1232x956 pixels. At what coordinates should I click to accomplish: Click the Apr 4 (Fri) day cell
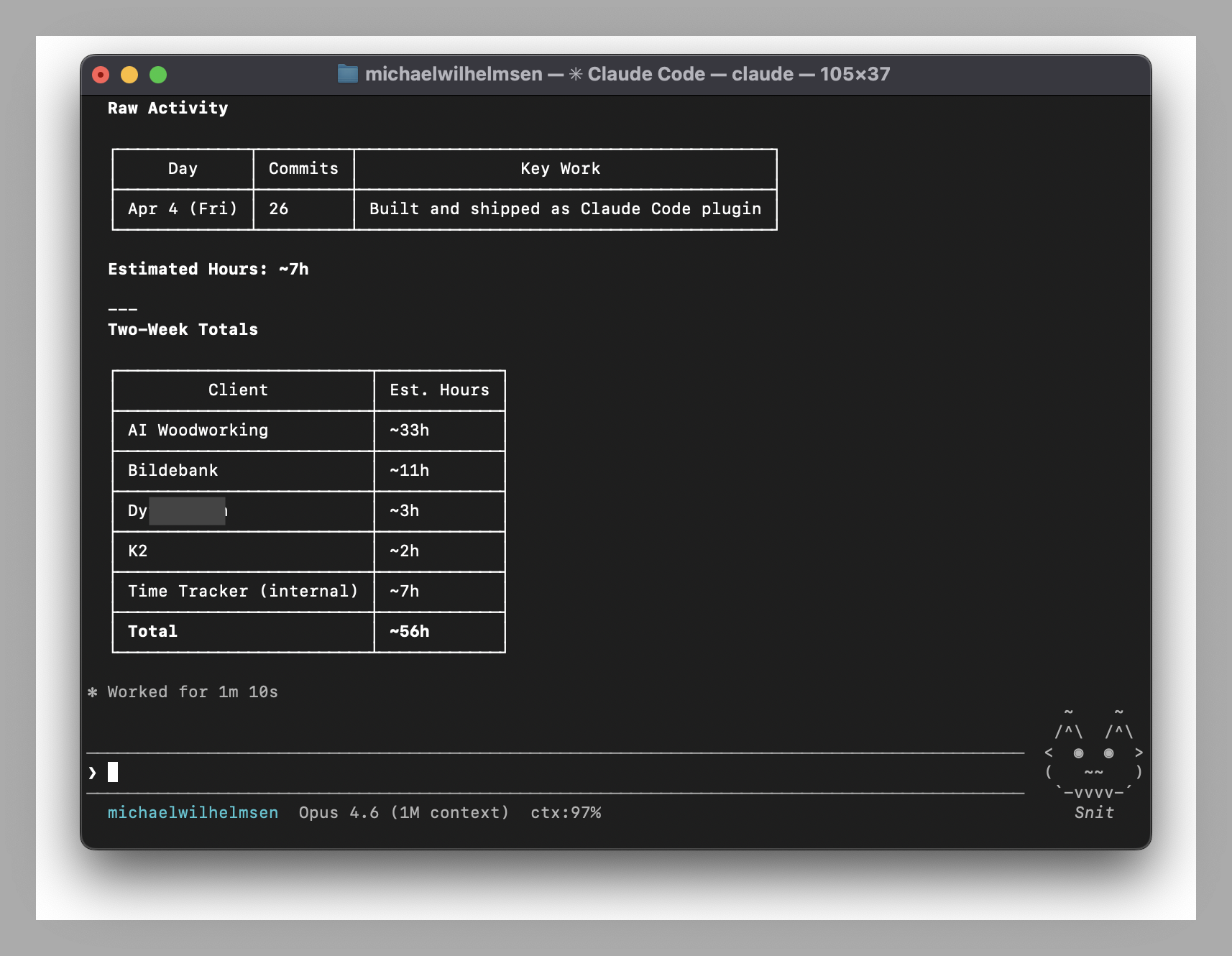[x=183, y=209]
